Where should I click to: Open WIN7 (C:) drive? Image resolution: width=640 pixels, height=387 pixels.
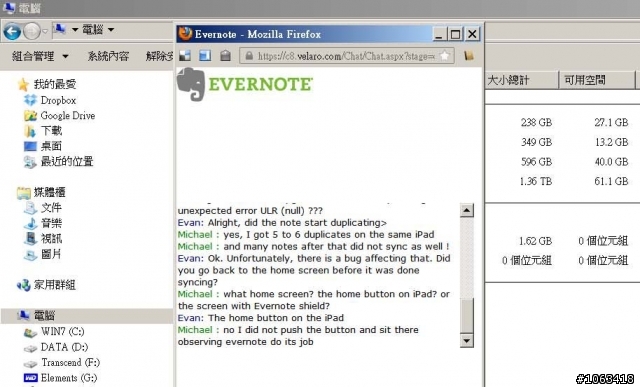tap(62, 331)
